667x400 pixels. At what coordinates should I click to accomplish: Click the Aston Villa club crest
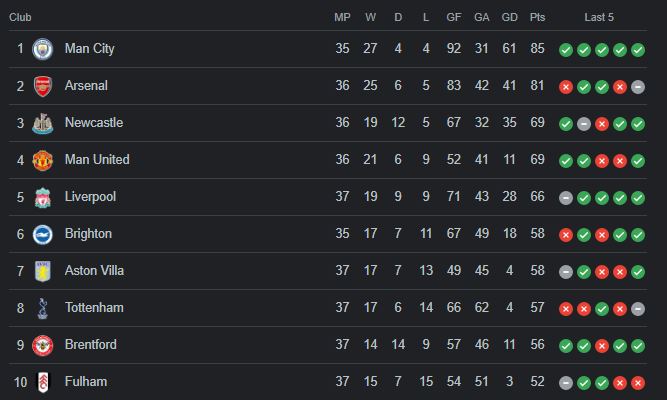43,271
